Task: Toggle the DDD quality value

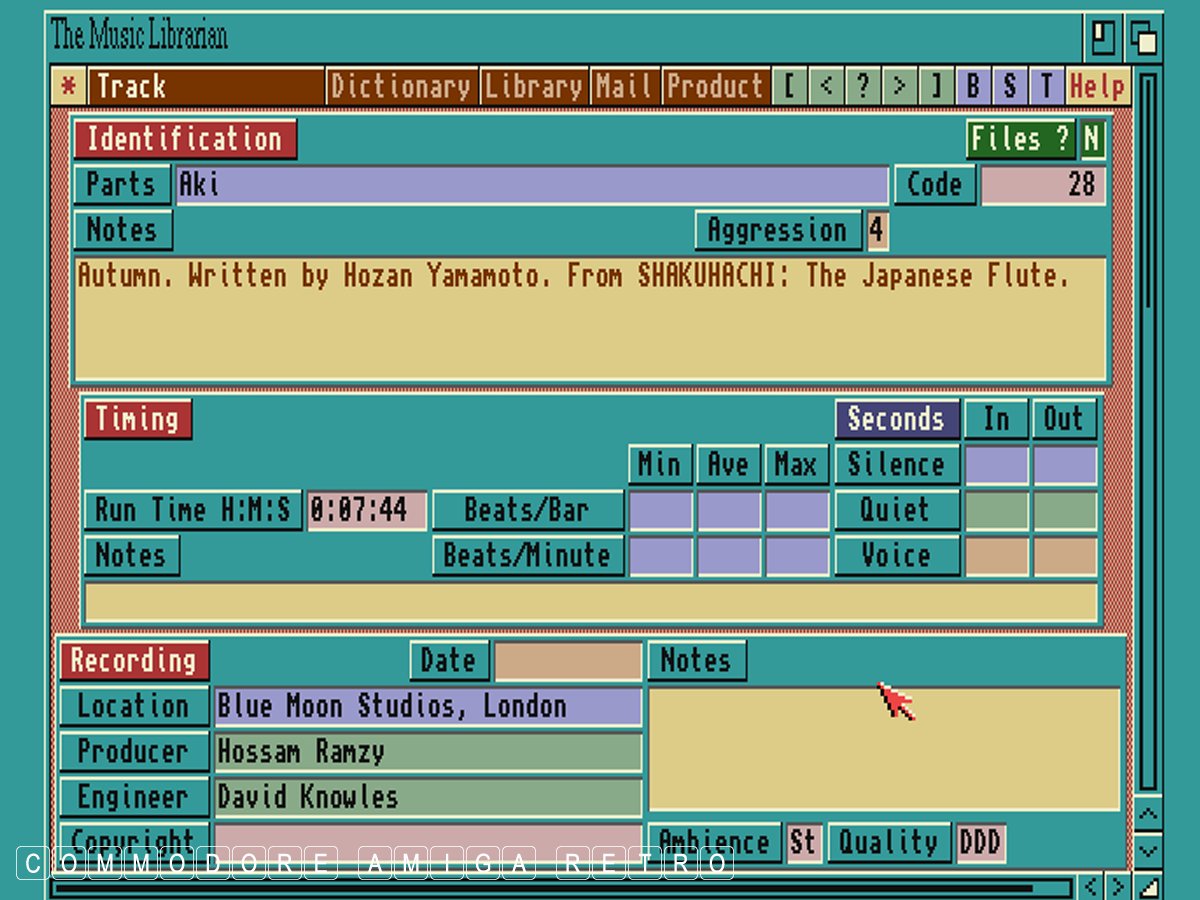Action: click(x=980, y=843)
